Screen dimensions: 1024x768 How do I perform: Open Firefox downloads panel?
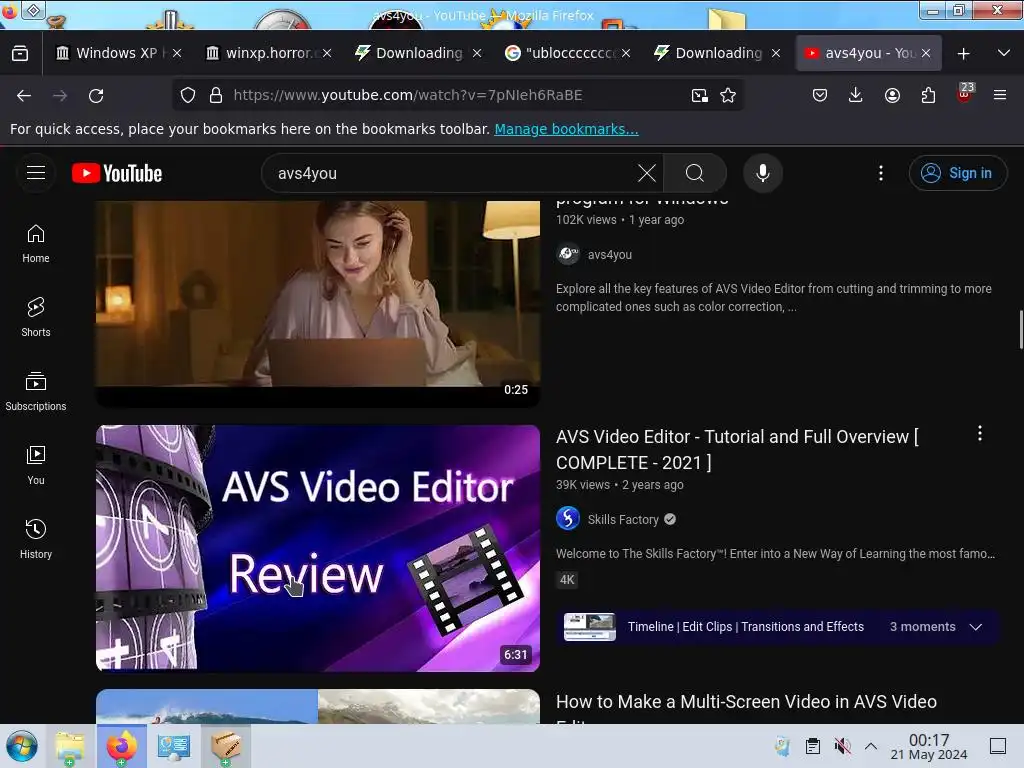[856, 95]
